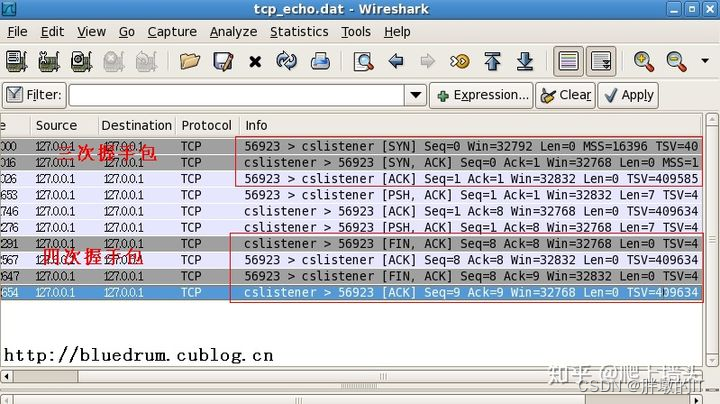
Task: Sort by Source column header
Action: click(x=64, y=125)
